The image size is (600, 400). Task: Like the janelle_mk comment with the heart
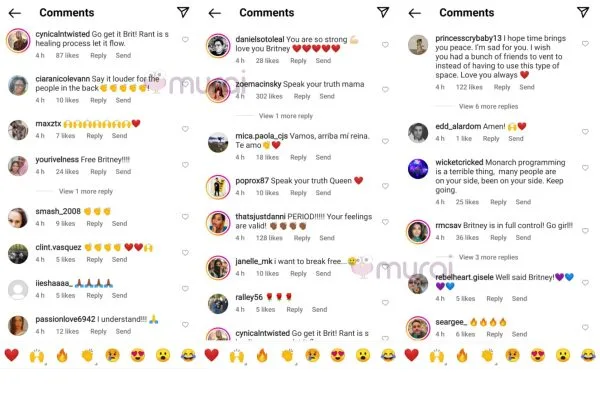tap(385, 267)
